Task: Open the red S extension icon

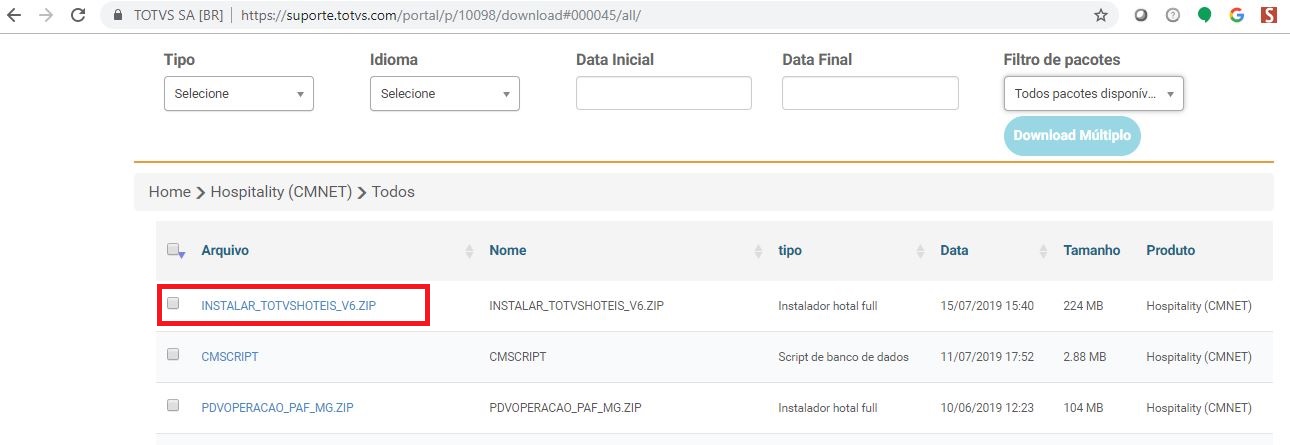Action: coord(1269,16)
